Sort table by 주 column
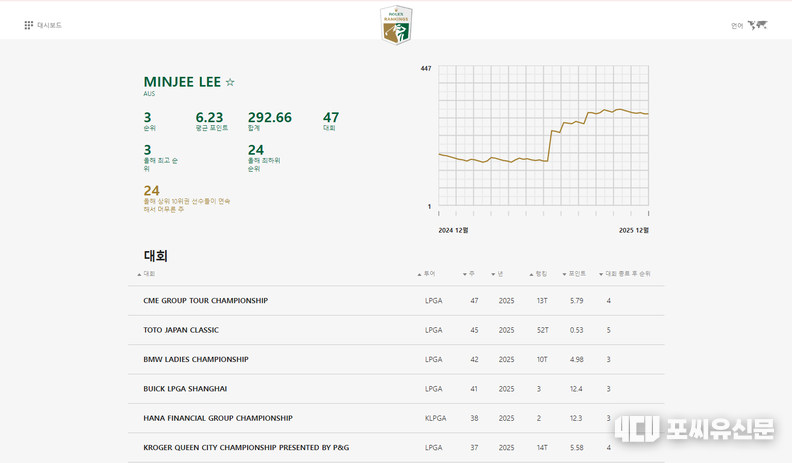Viewport: 792px width, 463px height. coord(469,273)
